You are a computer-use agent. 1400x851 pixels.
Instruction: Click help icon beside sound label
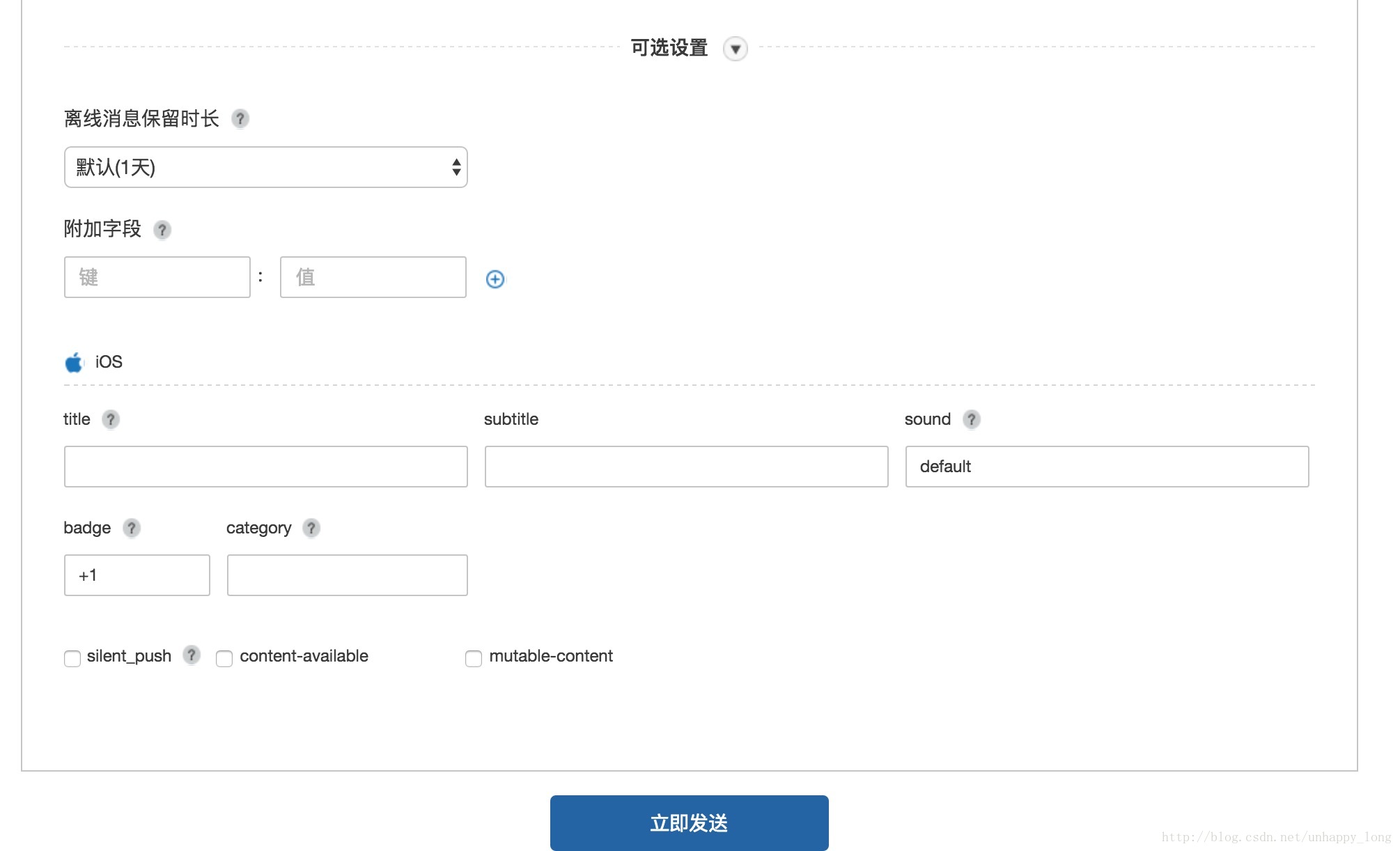[972, 419]
